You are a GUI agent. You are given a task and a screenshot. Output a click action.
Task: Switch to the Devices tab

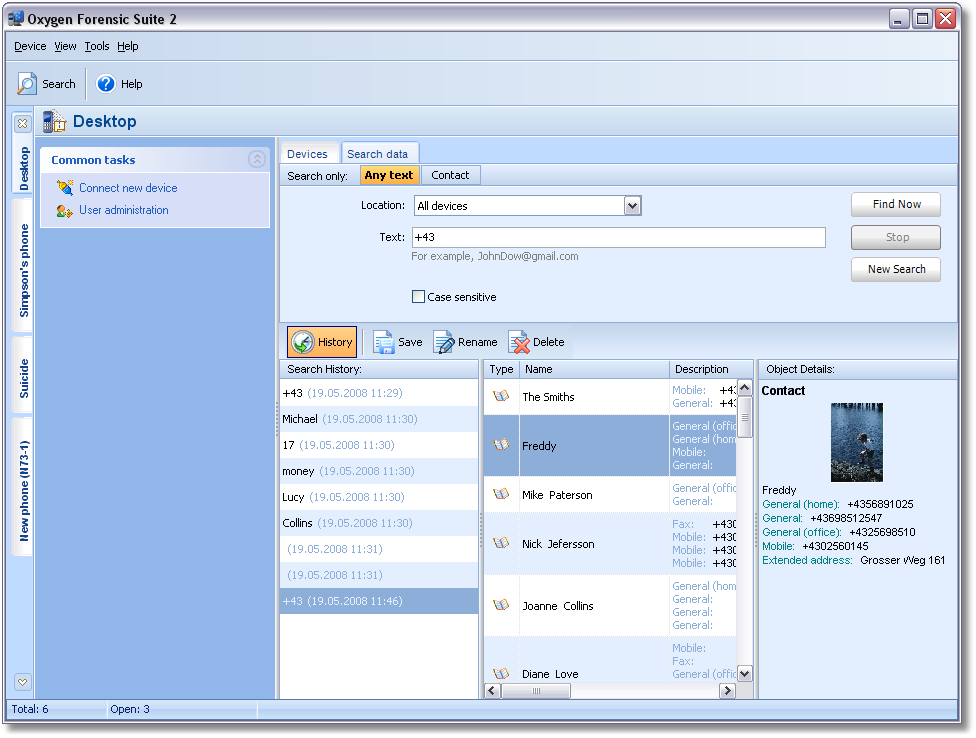coord(307,154)
